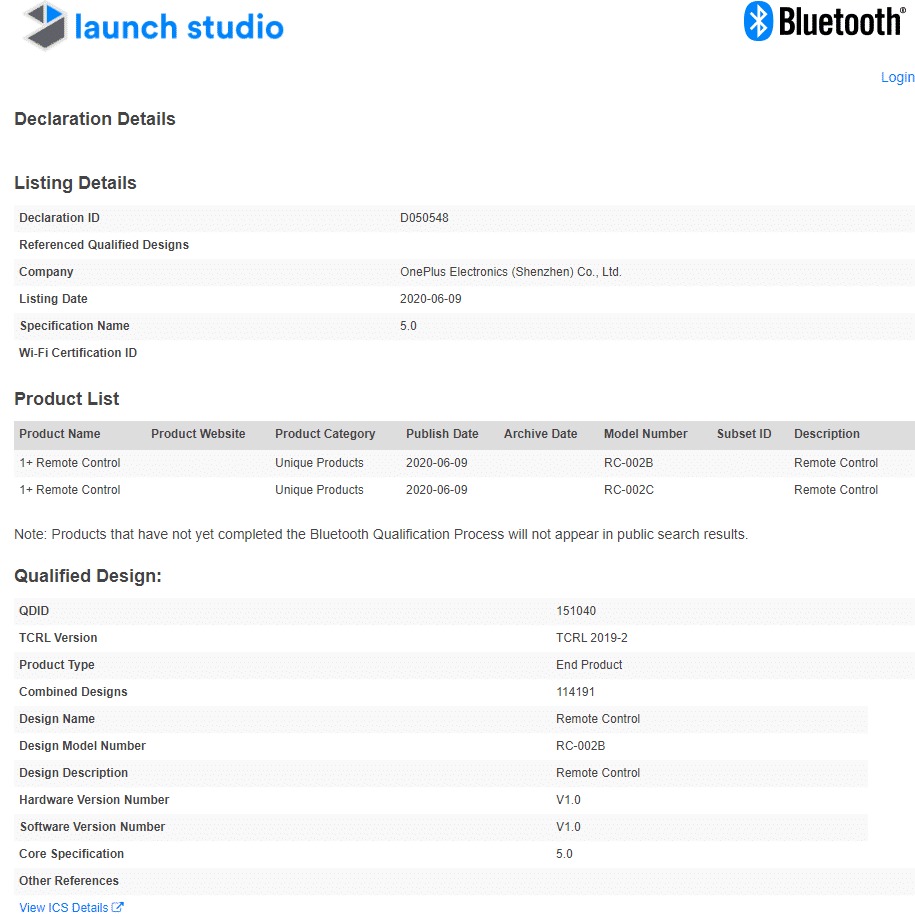The height and width of the screenshot is (917, 915).
Task: Click the launch studio cube logo icon
Action: click(46, 27)
